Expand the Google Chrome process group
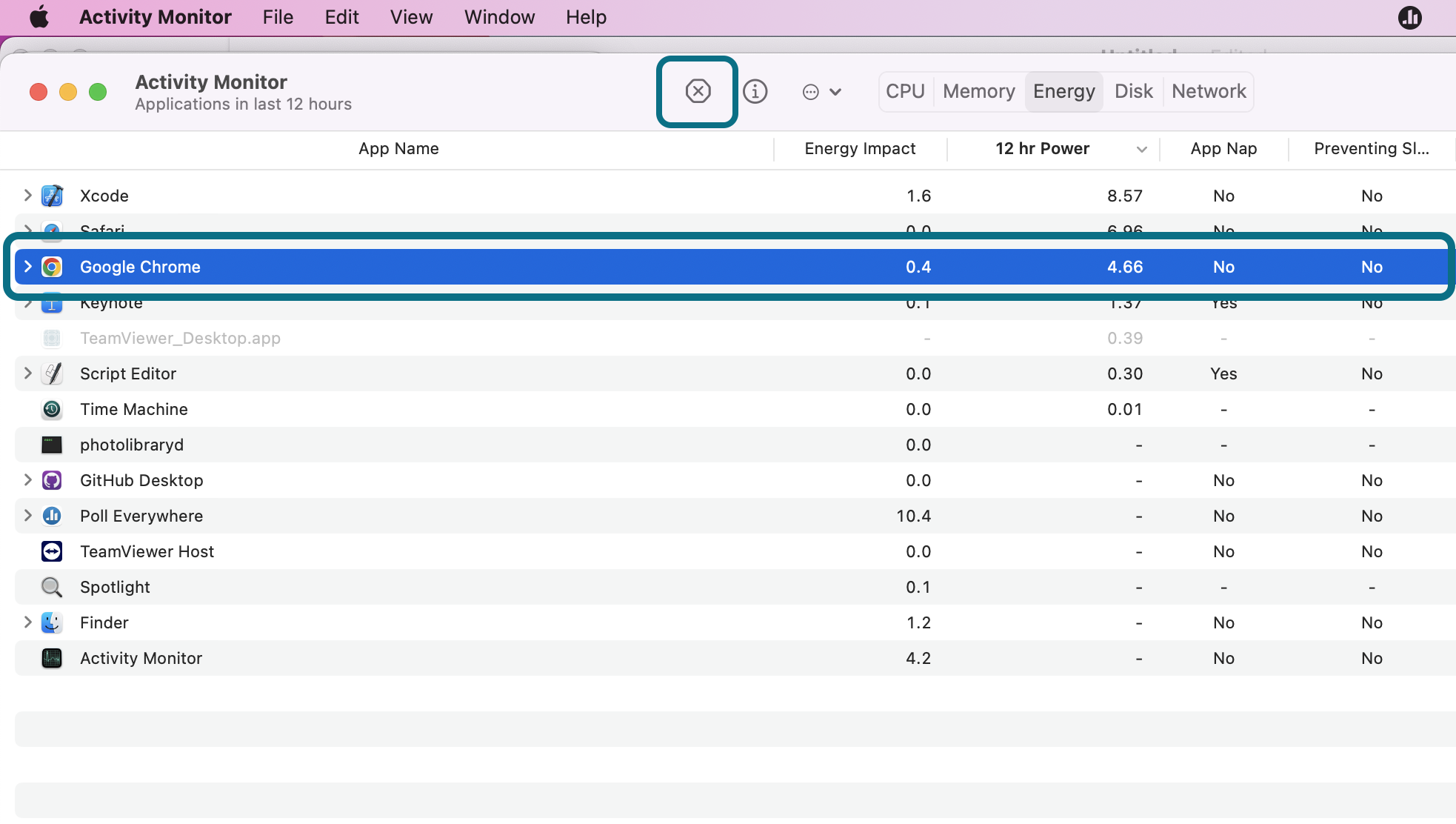Screen dimensions: 1456x824 click(27, 266)
